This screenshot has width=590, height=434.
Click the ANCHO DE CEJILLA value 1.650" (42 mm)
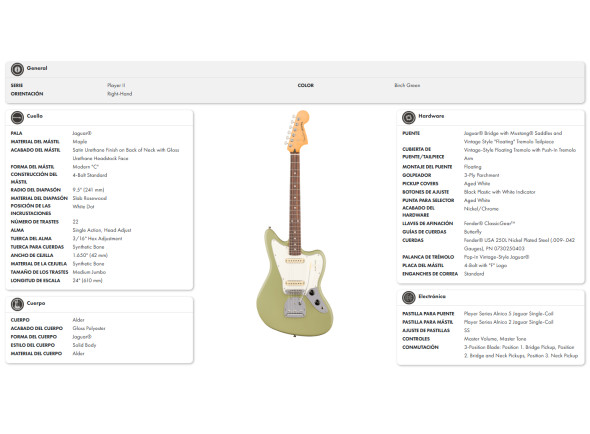pos(90,255)
